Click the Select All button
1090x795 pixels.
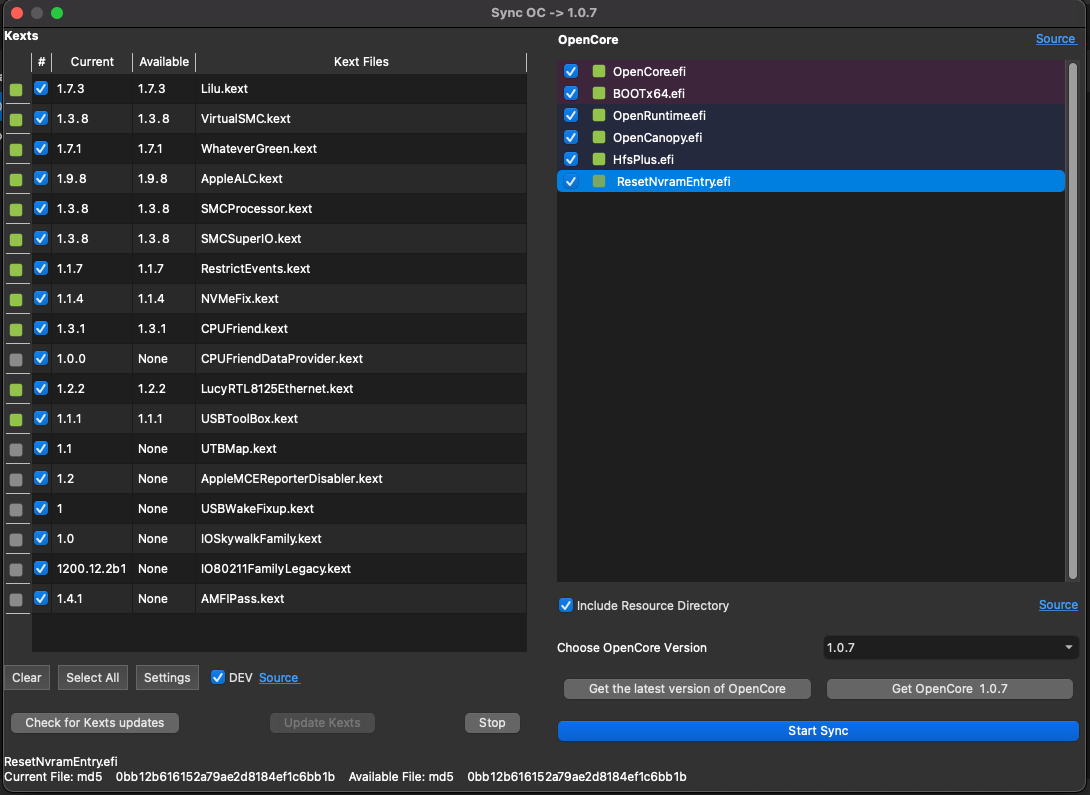coord(92,678)
